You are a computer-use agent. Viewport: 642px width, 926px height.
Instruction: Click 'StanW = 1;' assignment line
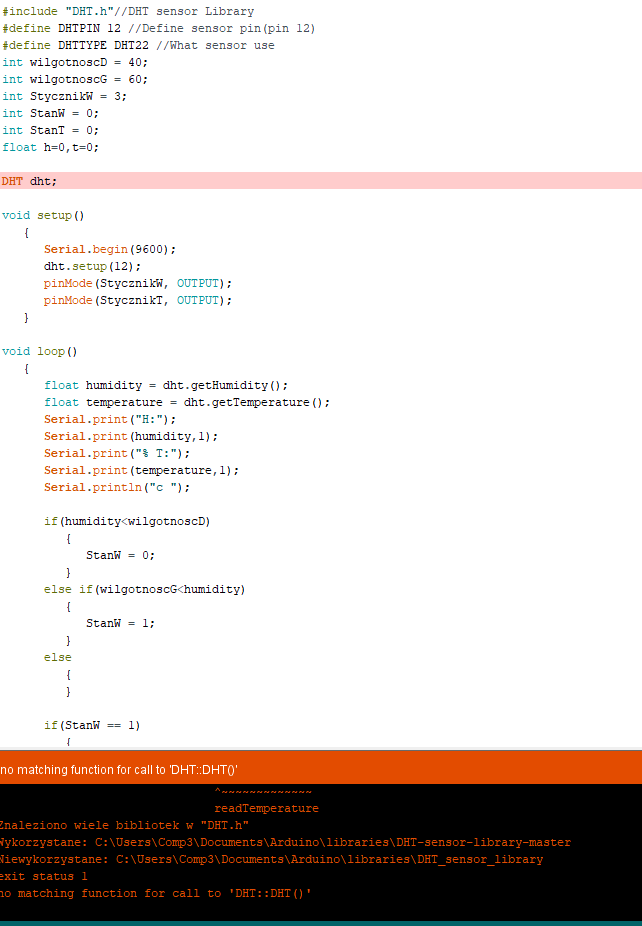120,624
